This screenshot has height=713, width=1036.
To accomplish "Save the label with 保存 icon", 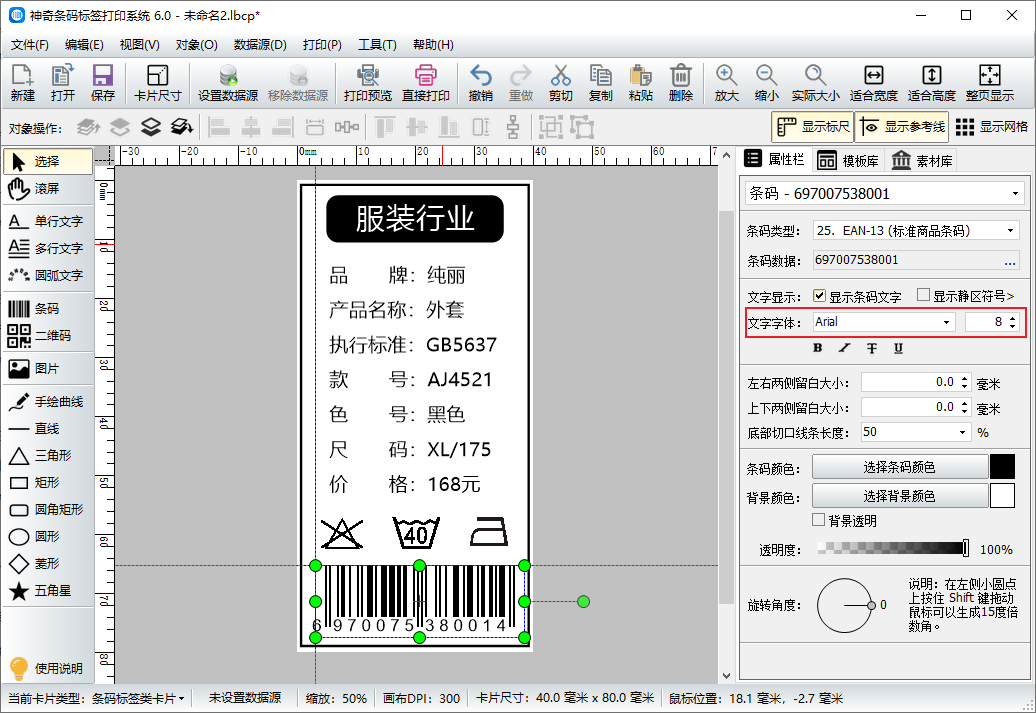I will 103,83.
